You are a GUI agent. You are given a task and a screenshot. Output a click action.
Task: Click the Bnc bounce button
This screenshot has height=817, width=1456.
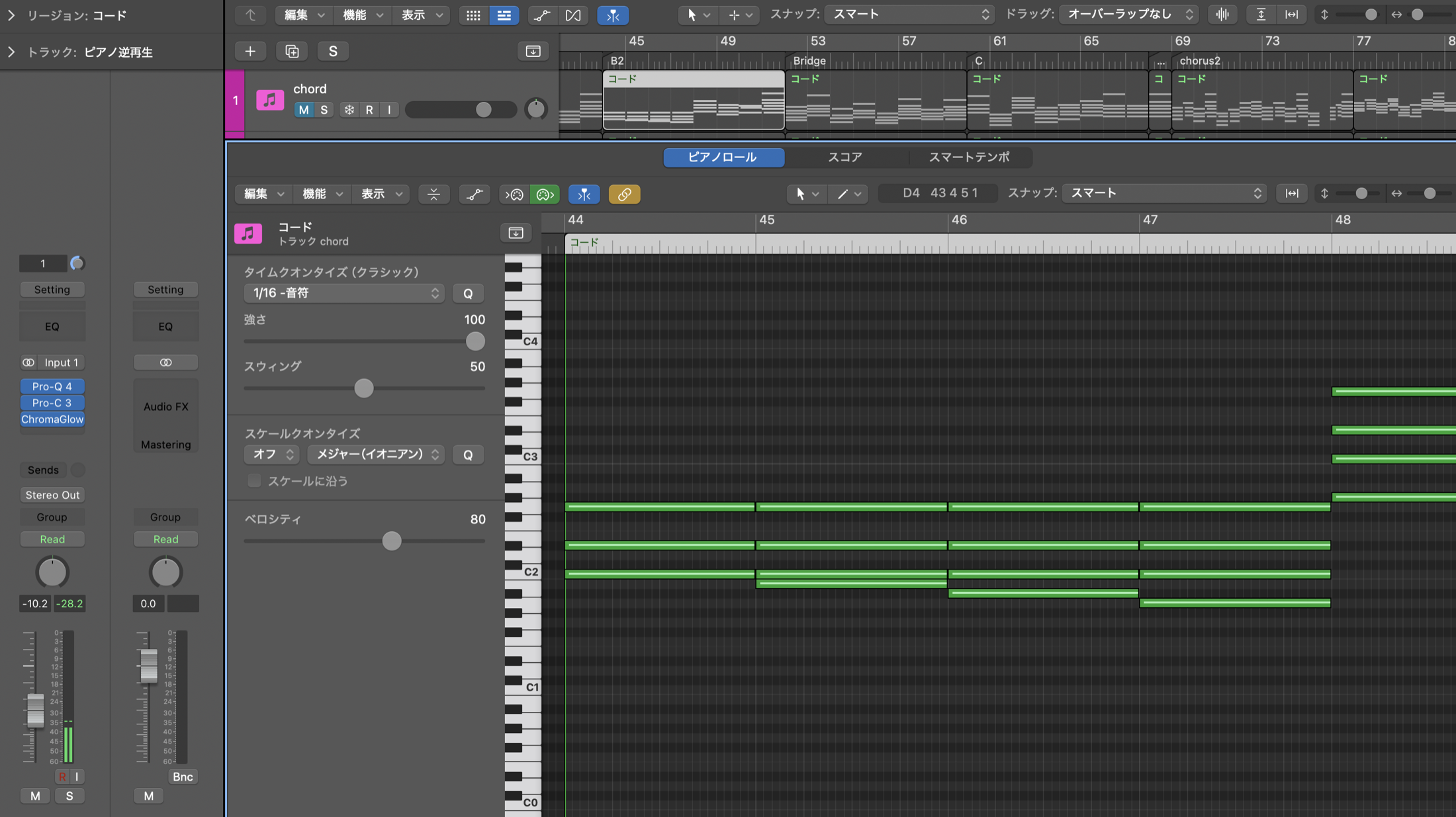point(183,777)
